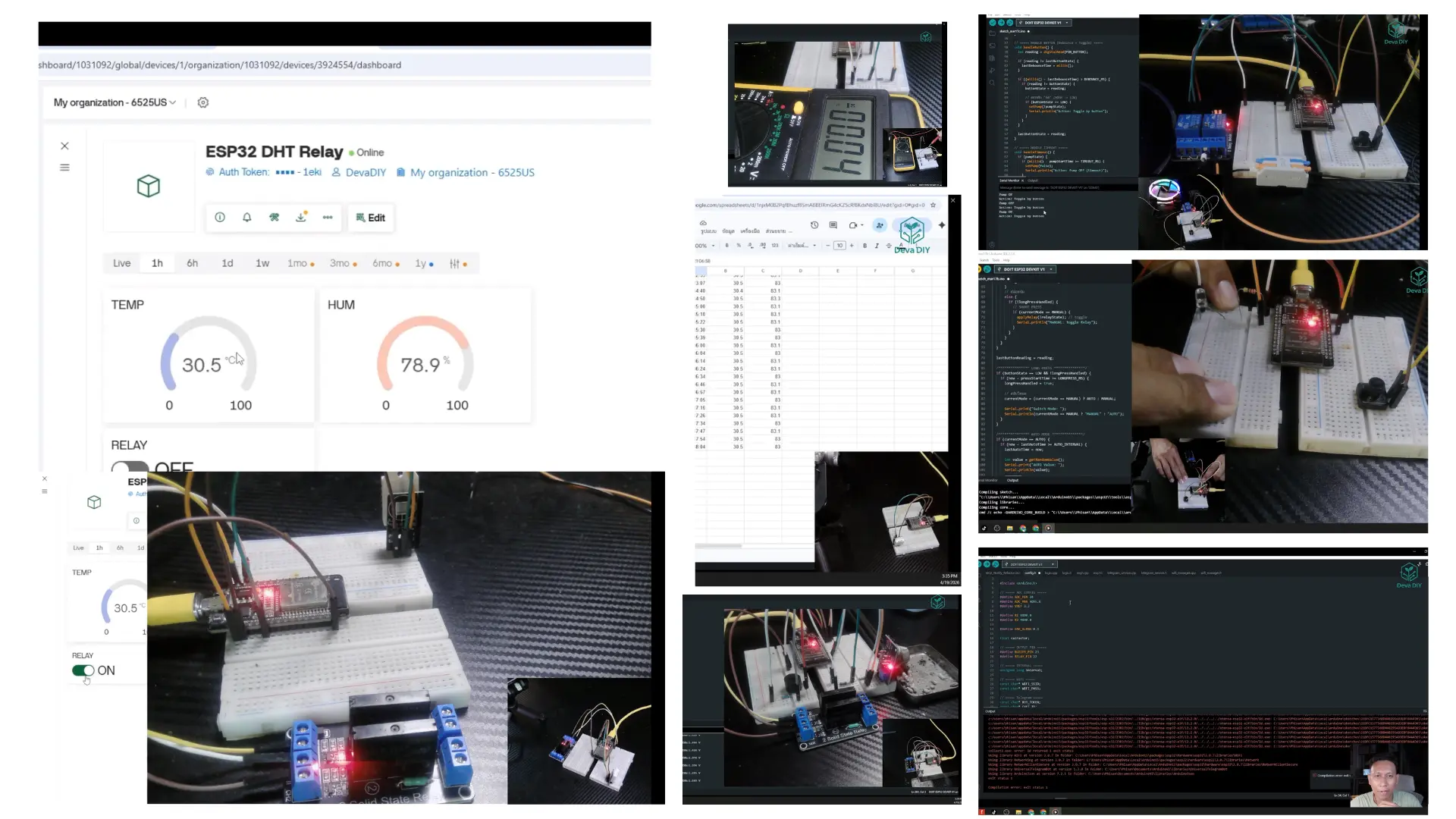The width and height of the screenshot is (1456, 819).
Task: Open the spreadsheet version history icon
Action: pyautogui.click(x=814, y=225)
